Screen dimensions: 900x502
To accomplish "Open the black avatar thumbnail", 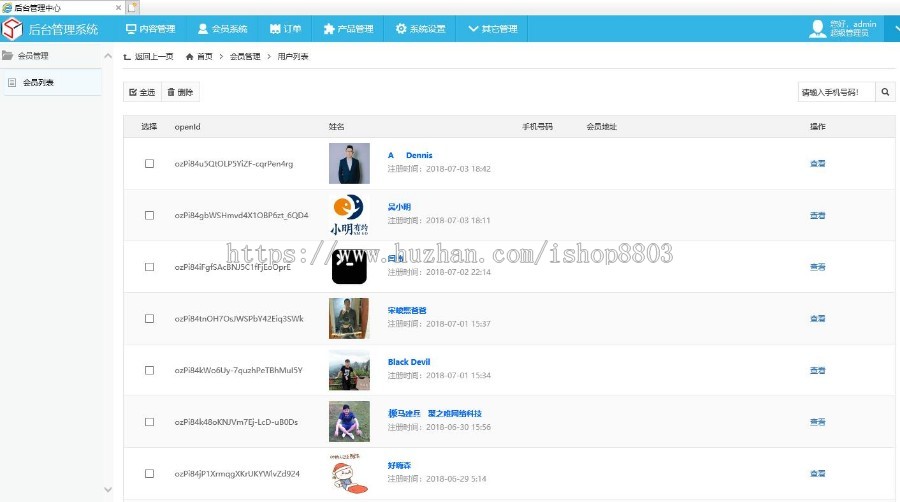I will 349,267.
